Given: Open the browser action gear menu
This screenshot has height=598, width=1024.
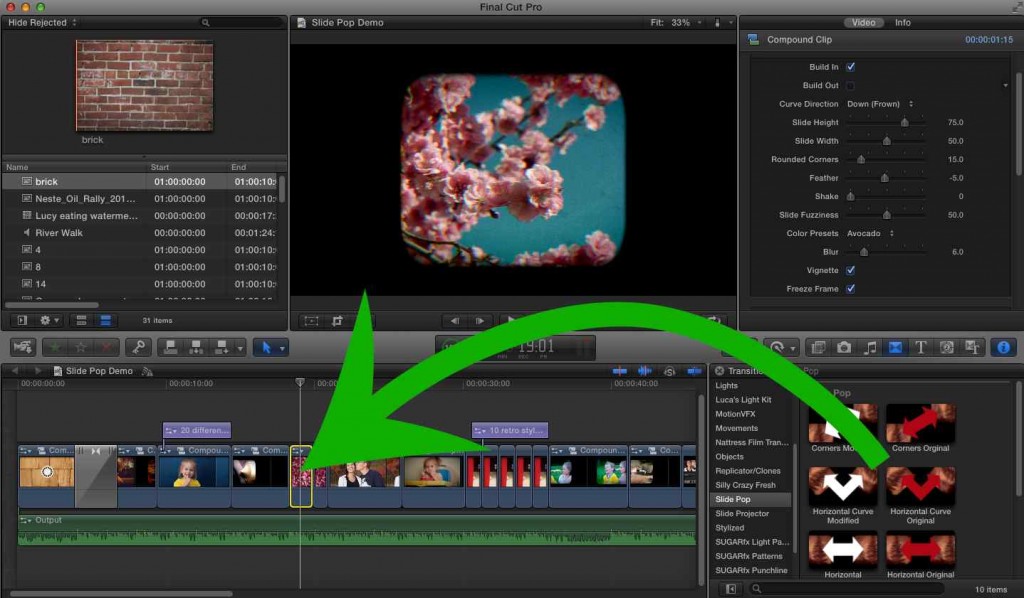Looking at the screenshot, I should (x=49, y=321).
